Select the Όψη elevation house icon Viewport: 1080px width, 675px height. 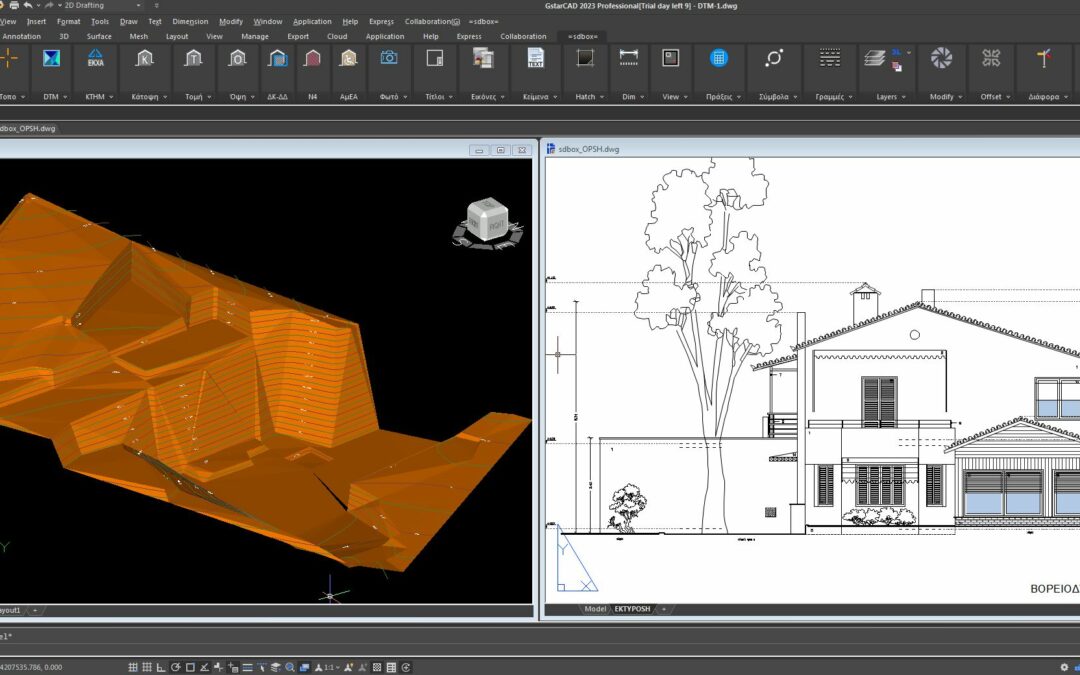click(x=237, y=59)
